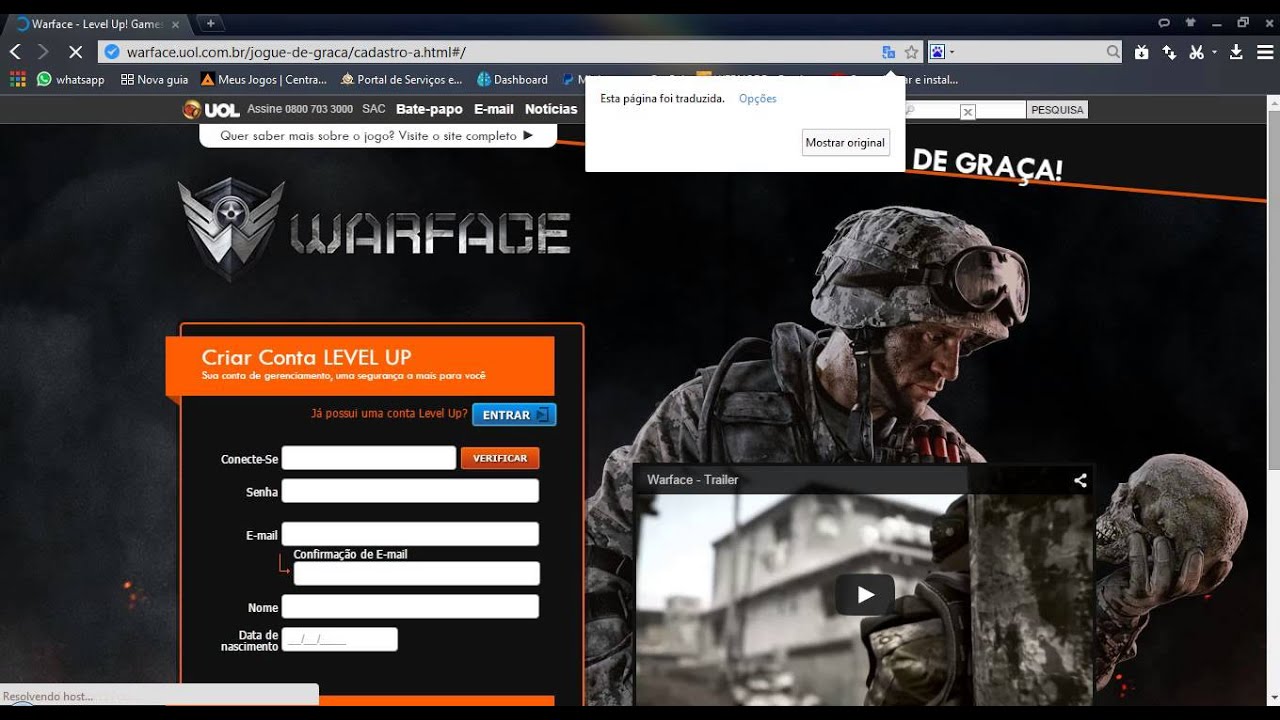The image size is (1280, 720).
Task: Open the apps grid in bookmarks bar
Action: tap(17, 79)
